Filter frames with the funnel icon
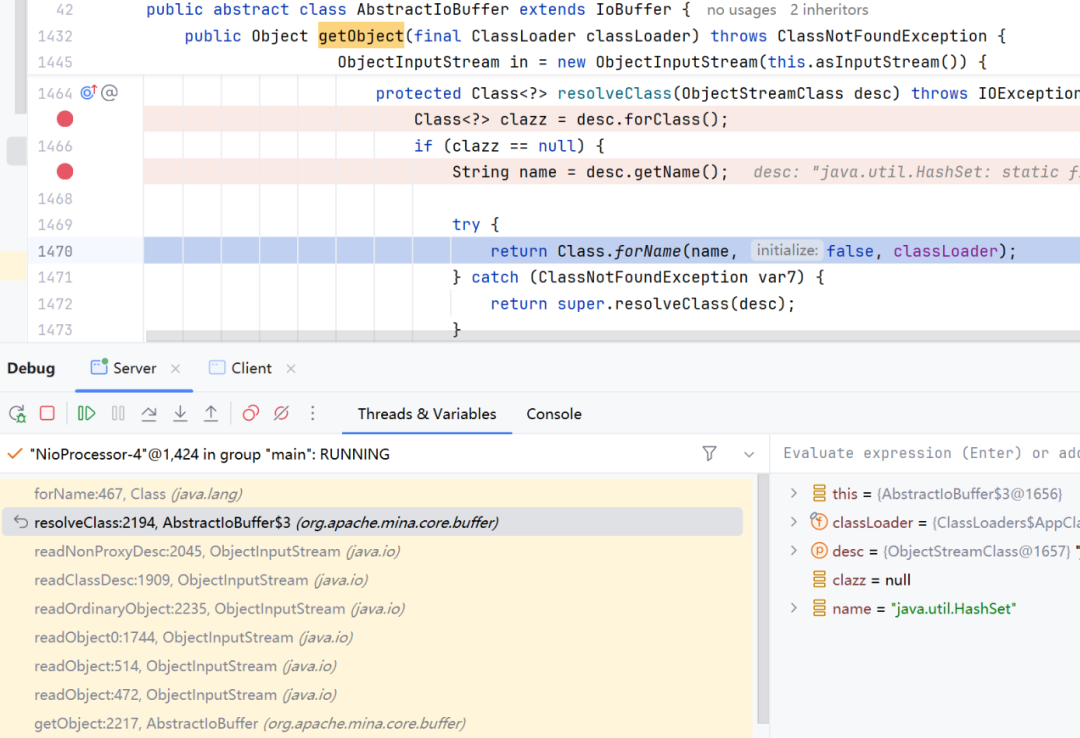This screenshot has height=738, width=1080. (x=709, y=453)
